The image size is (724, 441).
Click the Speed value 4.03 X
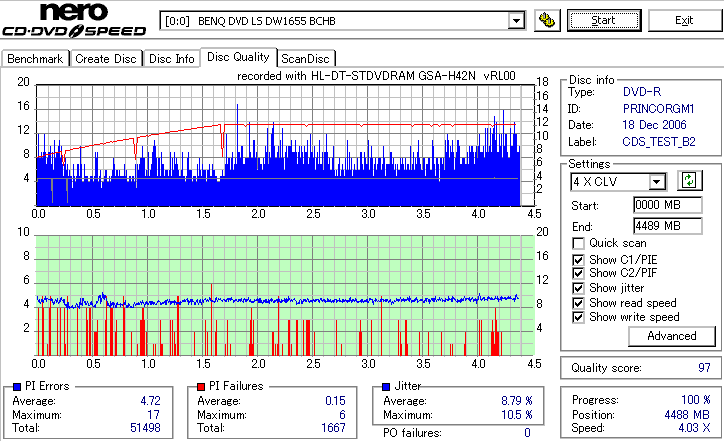[694, 428]
